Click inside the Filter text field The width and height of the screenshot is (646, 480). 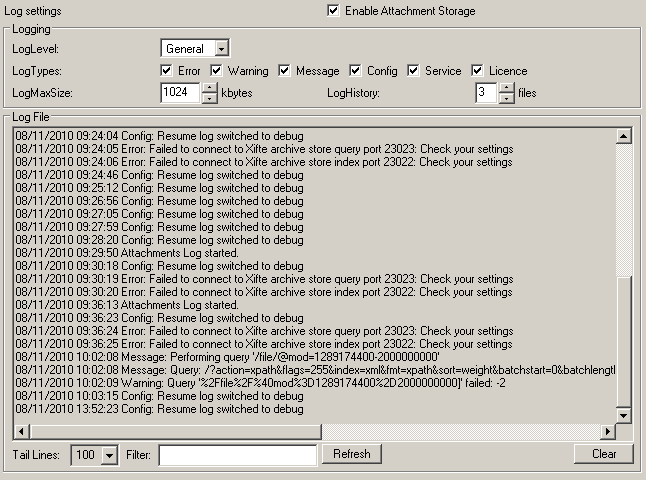[238, 454]
